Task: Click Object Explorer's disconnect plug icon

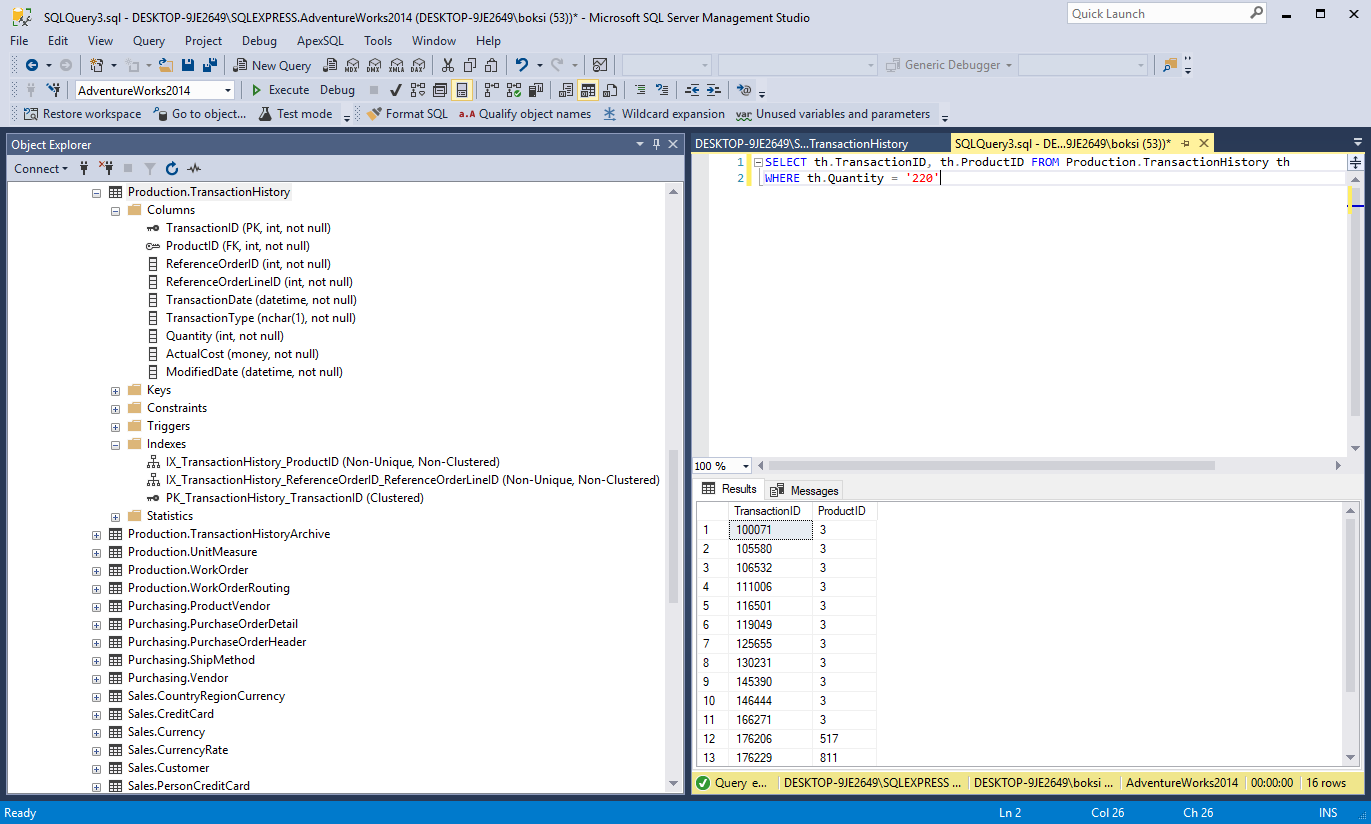Action: 106,169
